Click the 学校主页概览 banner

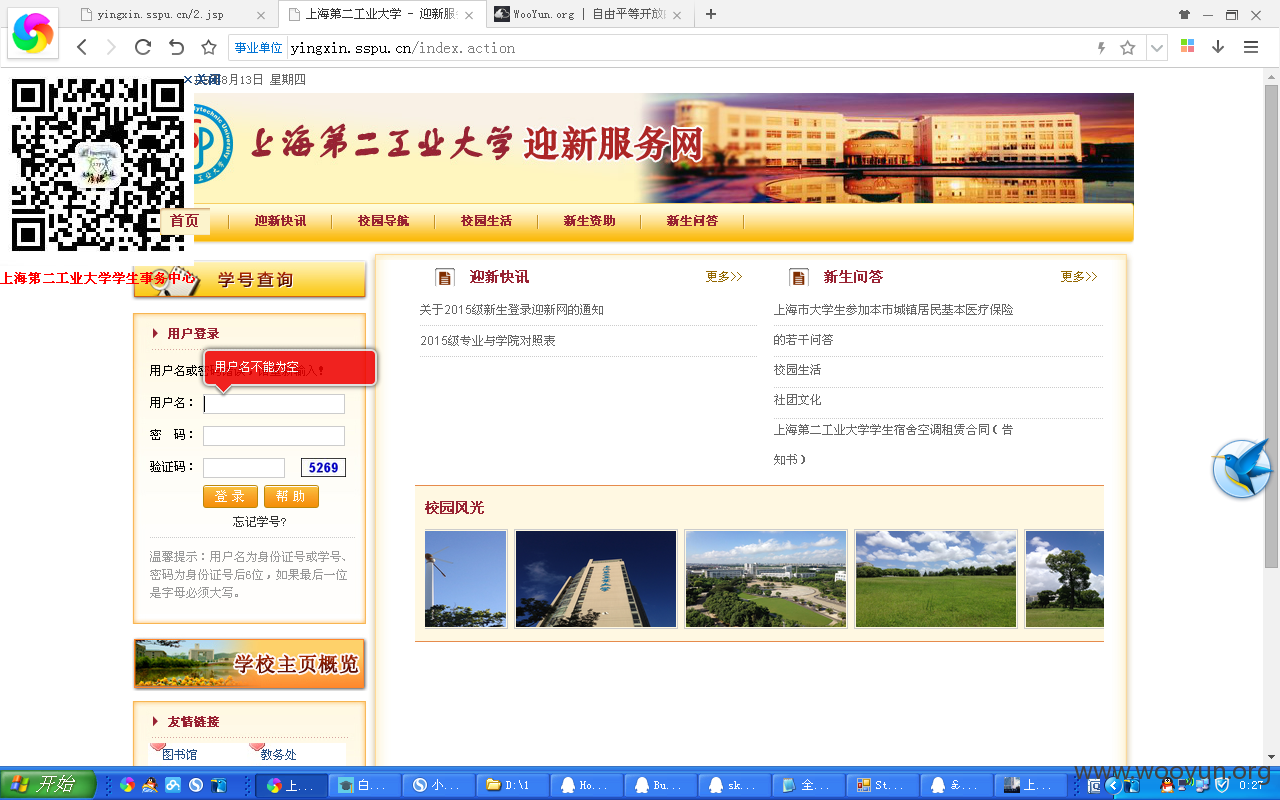249,664
